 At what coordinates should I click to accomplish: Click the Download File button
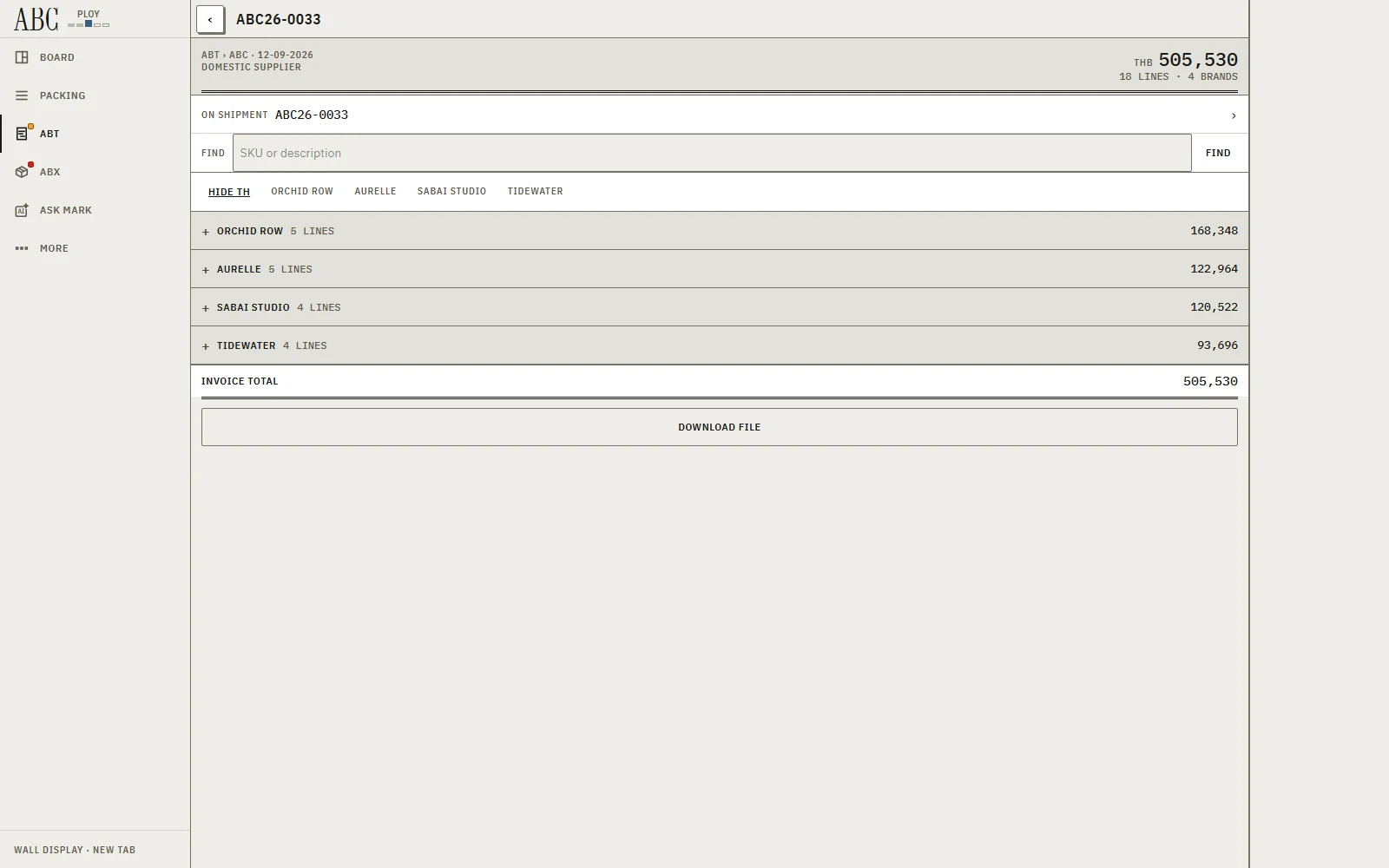coord(720,427)
